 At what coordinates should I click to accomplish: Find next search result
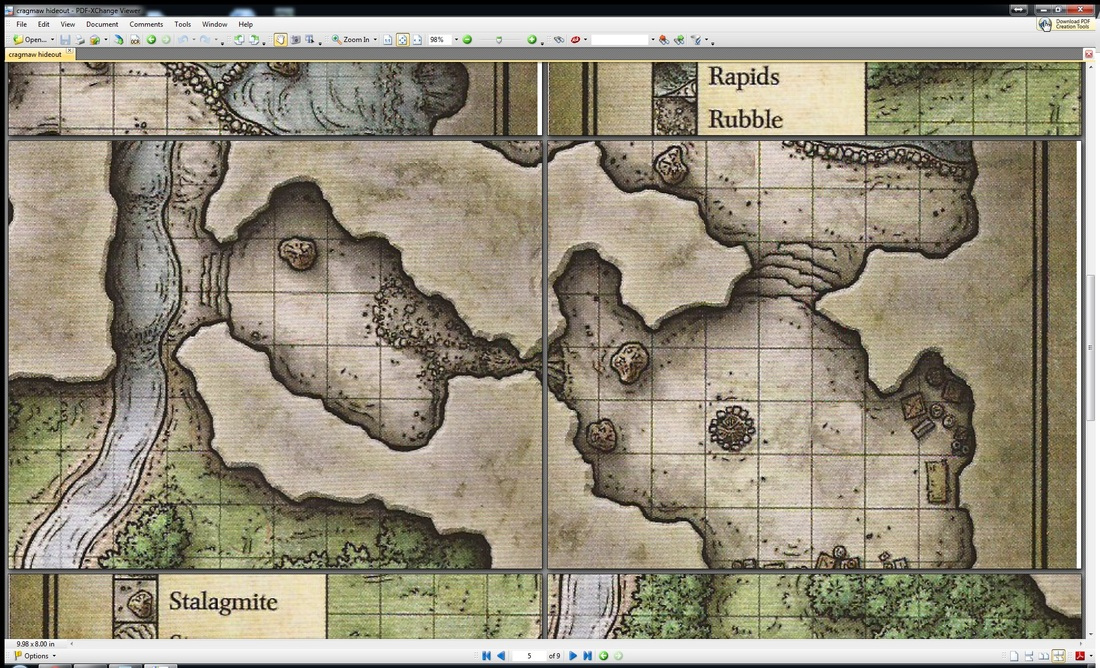coord(679,40)
